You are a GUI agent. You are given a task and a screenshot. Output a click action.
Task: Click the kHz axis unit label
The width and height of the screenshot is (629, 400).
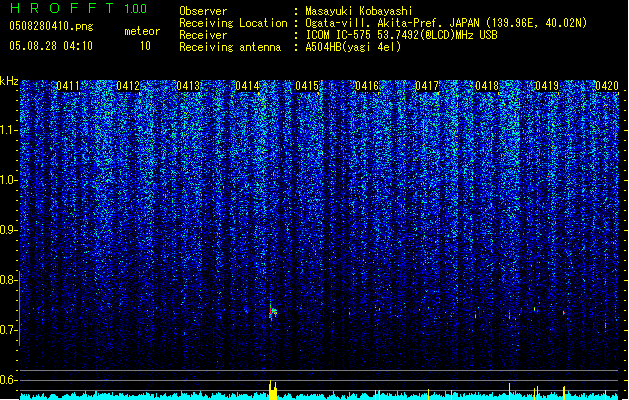coord(9,81)
